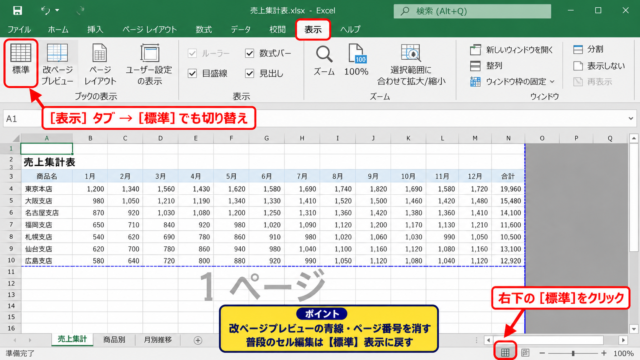Open the ページレイアウト ribbon tab
640x360 pixels.
[149, 29]
